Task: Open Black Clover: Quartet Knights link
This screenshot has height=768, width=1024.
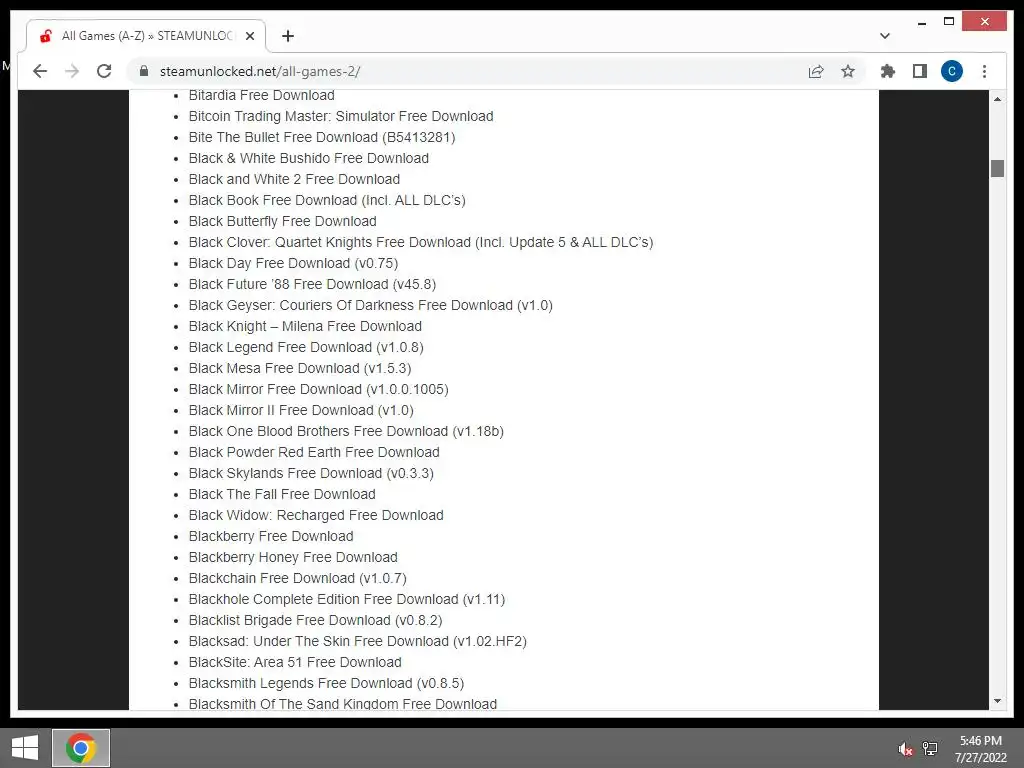Action: tap(421, 242)
